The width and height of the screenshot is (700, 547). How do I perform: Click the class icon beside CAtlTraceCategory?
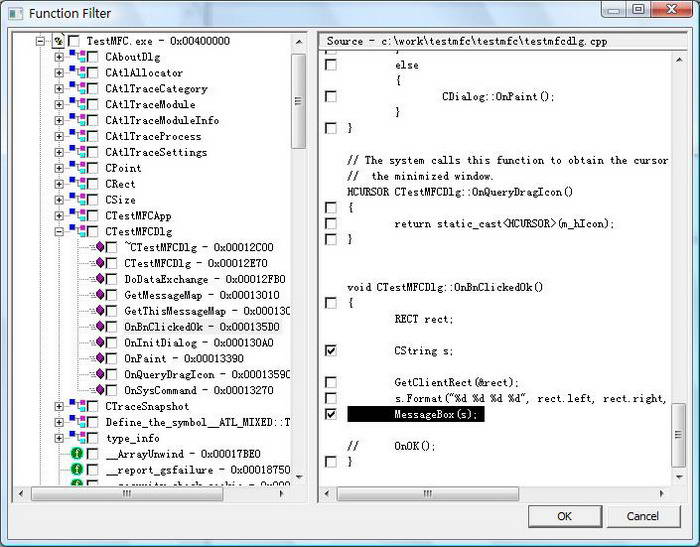click(x=77, y=88)
